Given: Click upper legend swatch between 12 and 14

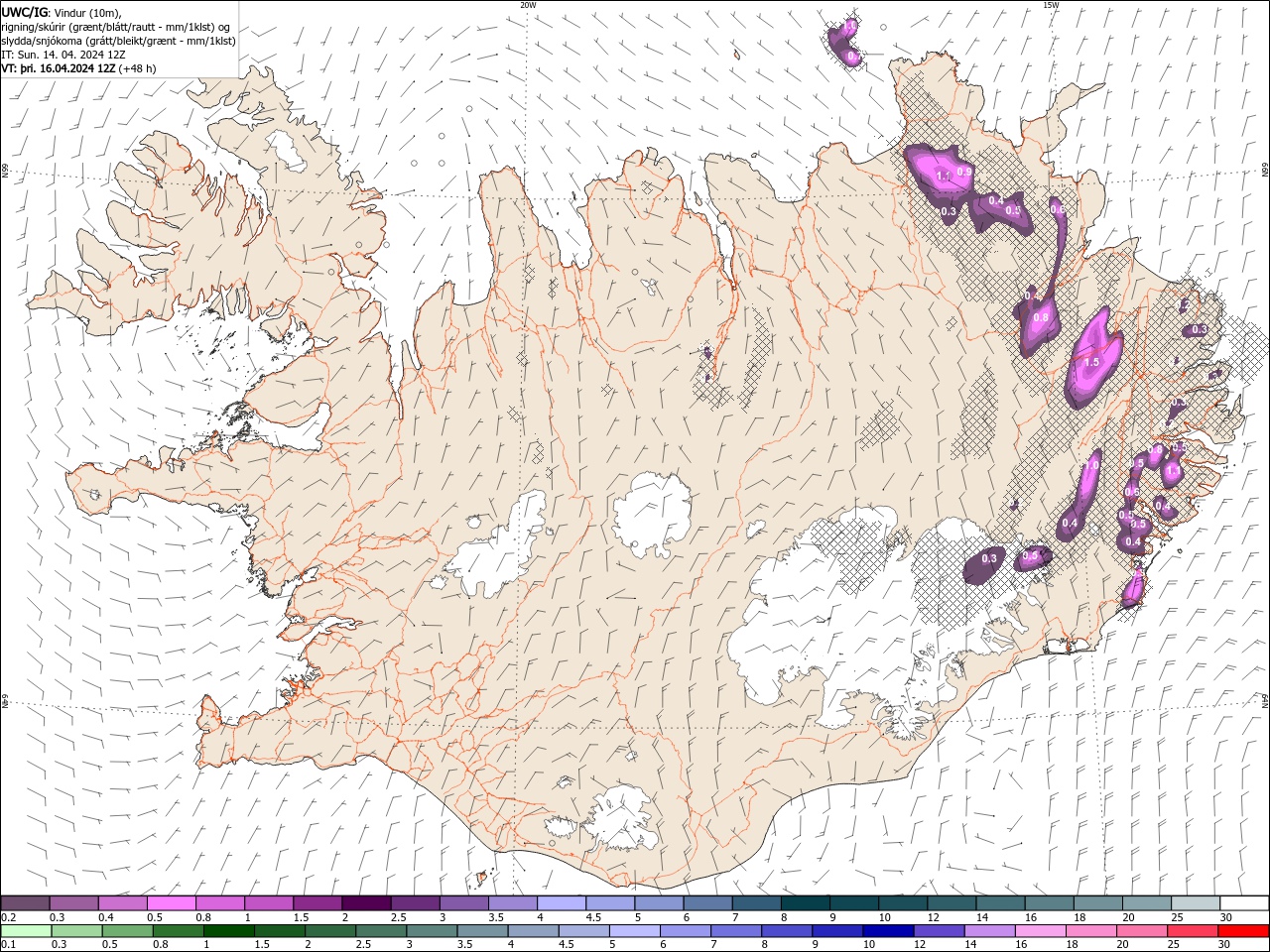Looking at the screenshot, I should pyautogui.click(x=951, y=903).
